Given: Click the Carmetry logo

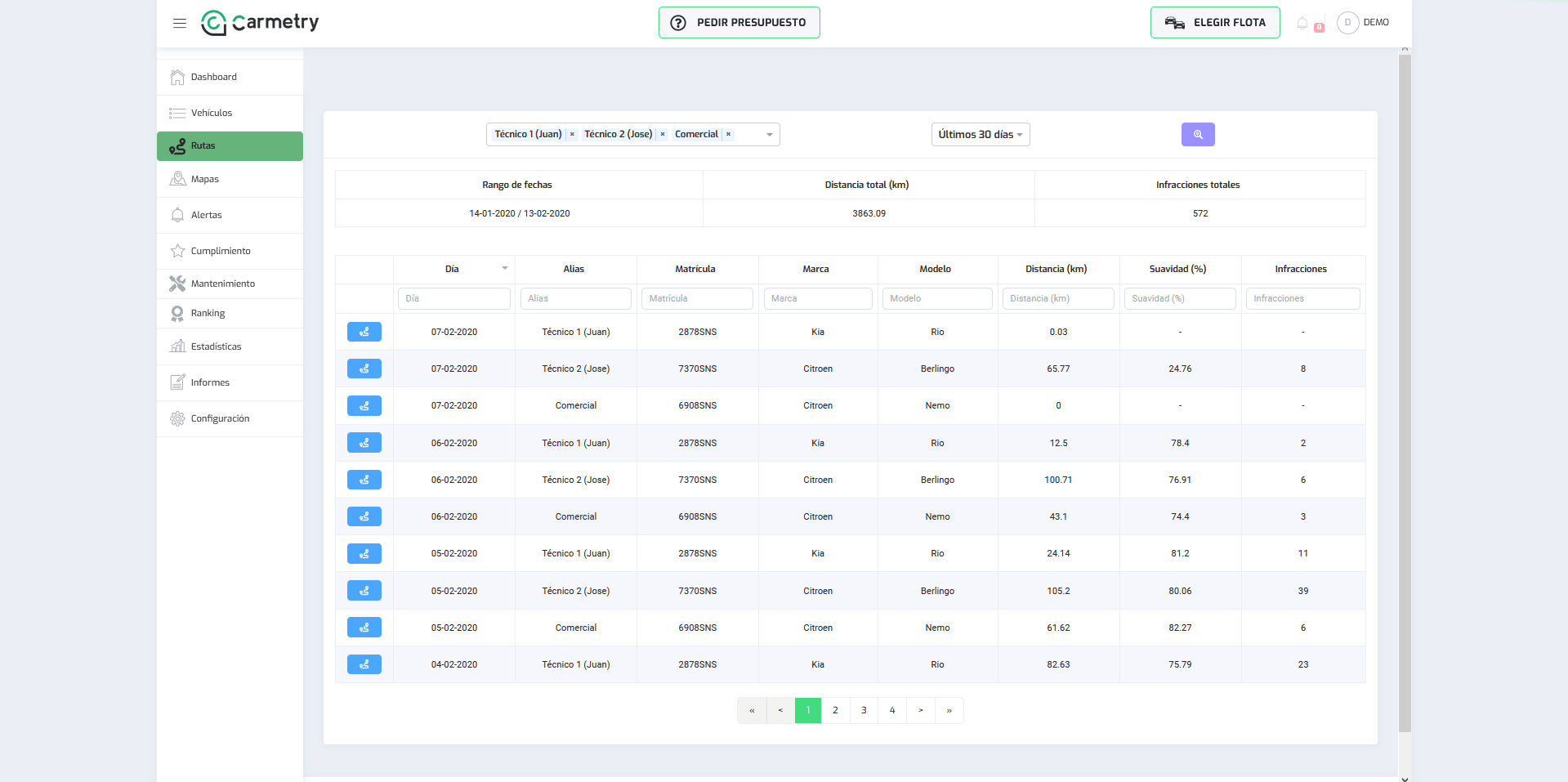Looking at the screenshot, I should click(x=260, y=23).
